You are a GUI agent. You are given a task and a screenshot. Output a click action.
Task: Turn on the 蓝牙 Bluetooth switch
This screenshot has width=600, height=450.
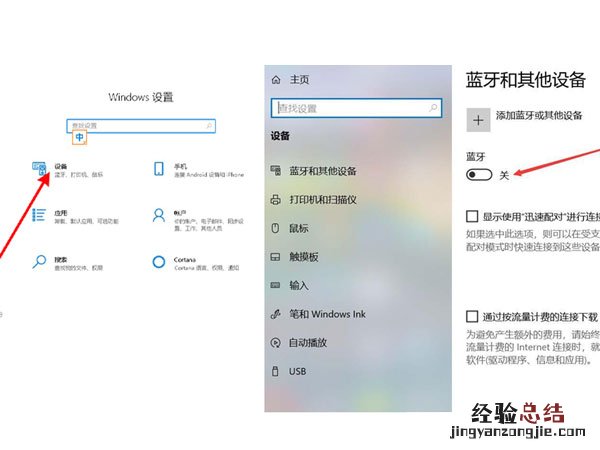[479, 175]
